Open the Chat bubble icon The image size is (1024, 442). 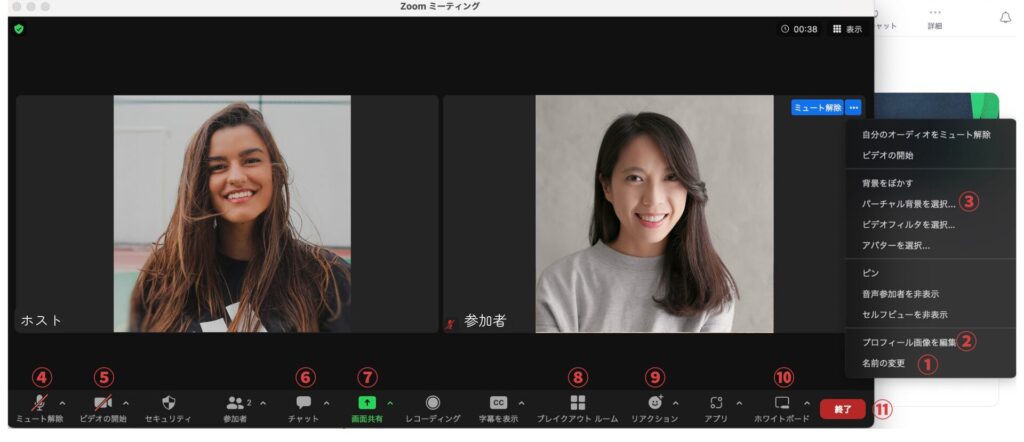[x=304, y=402]
